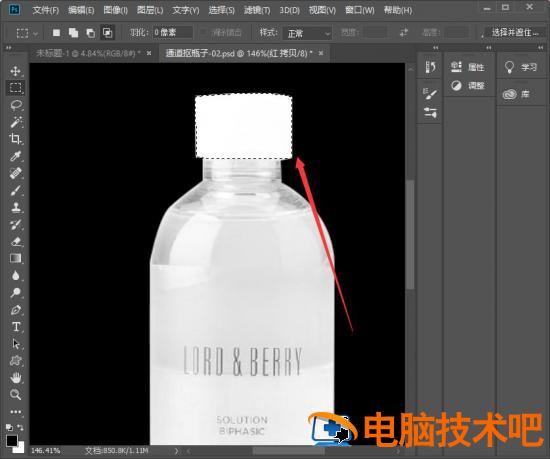Open the 属性 panel

468,67
